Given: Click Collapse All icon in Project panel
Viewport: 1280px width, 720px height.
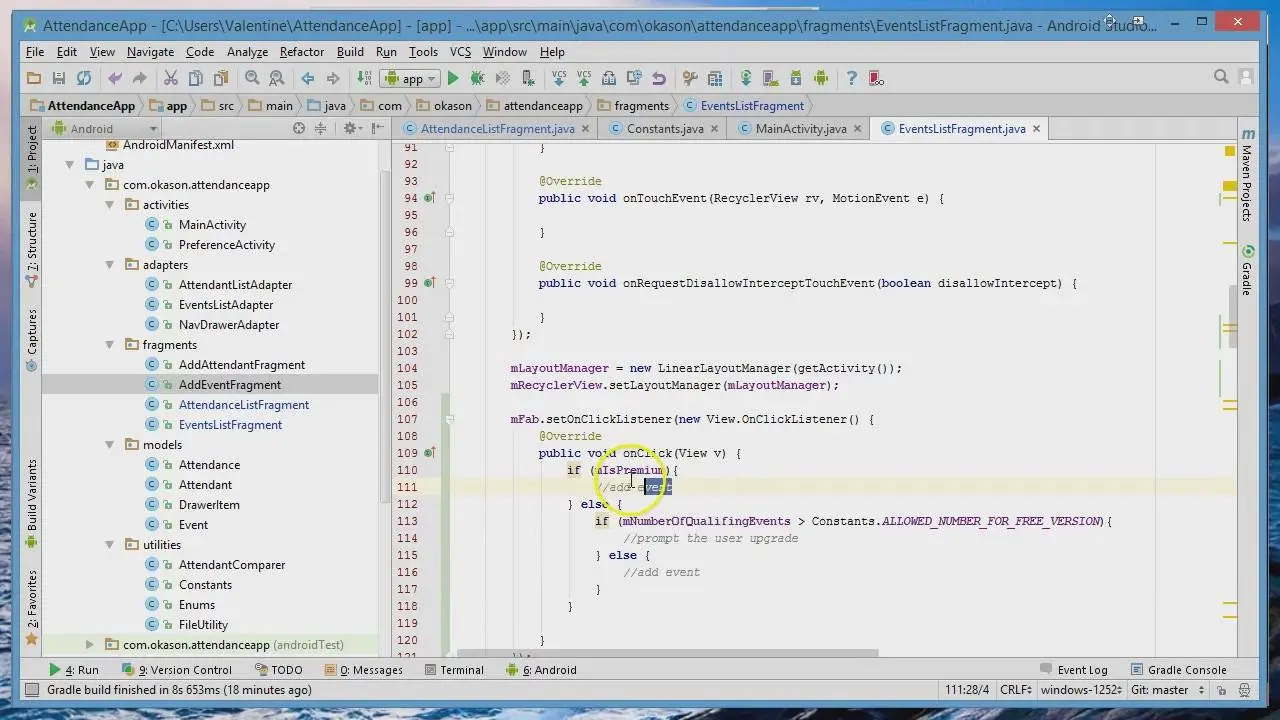Looking at the screenshot, I should coord(320,128).
